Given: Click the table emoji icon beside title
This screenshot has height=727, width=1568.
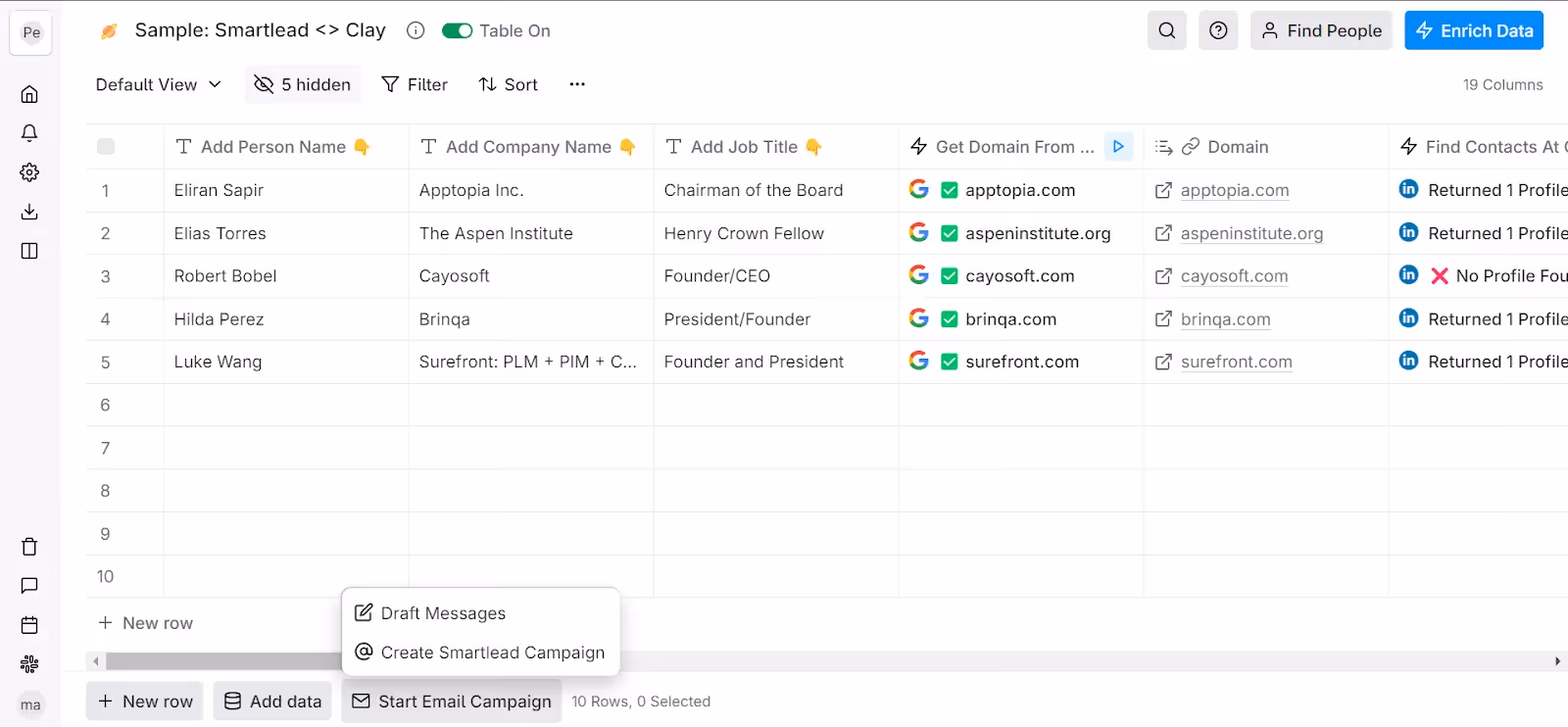Looking at the screenshot, I should click(x=110, y=30).
